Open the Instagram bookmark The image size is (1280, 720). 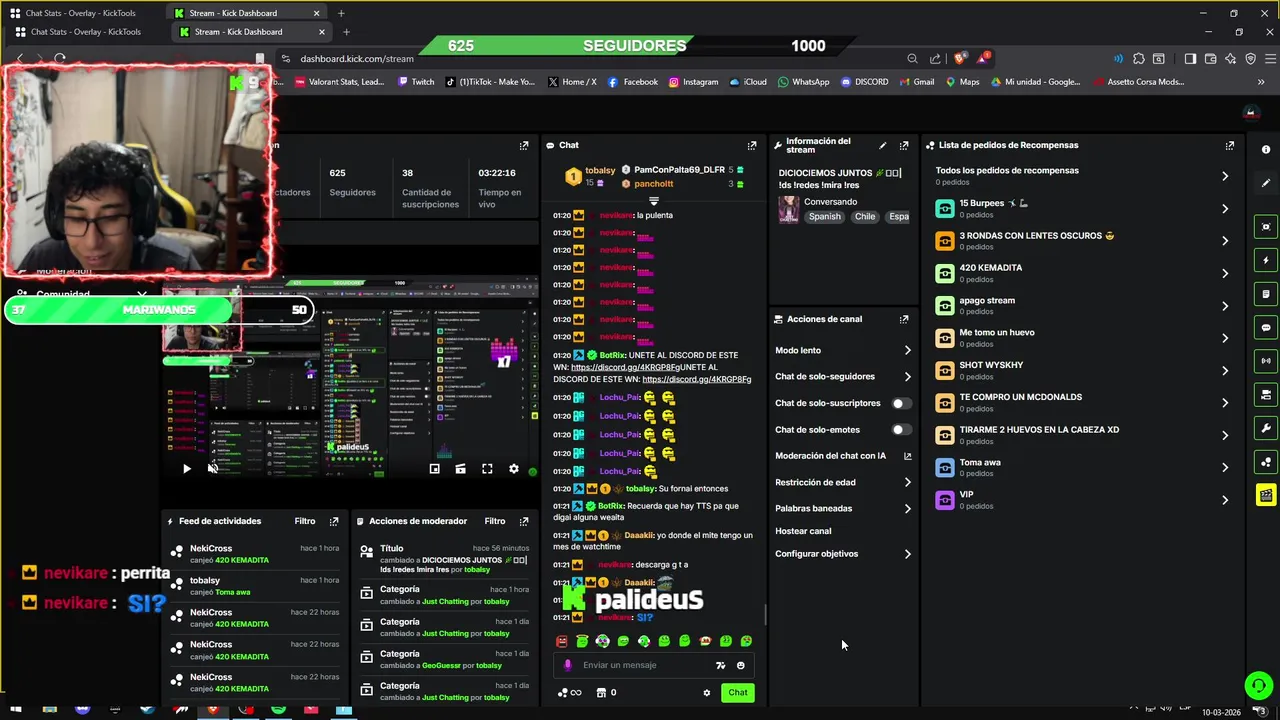[694, 82]
